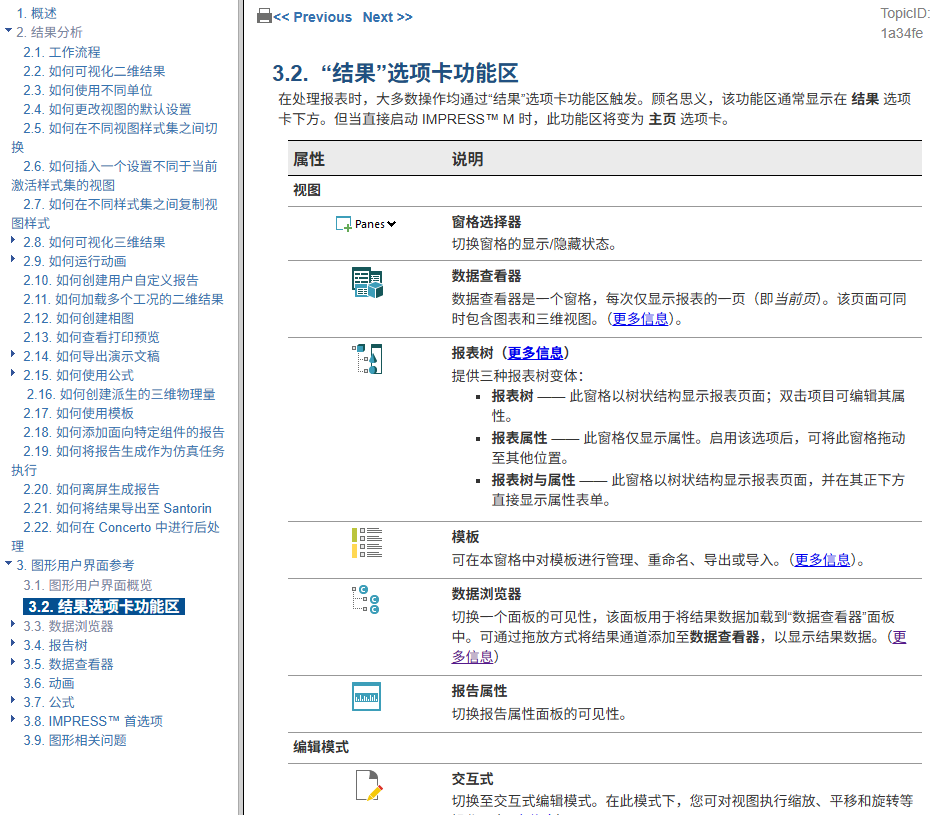Viewport: 940px width, 815px height.
Task: Collapse the 3. 图形用户界面参考 section
Action: pos(8,563)
